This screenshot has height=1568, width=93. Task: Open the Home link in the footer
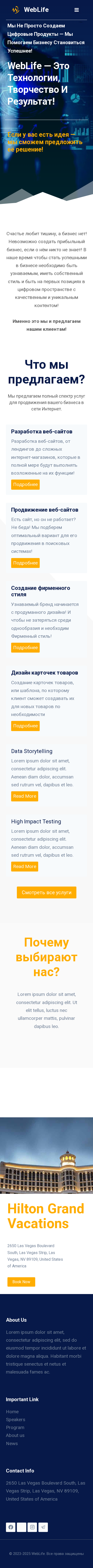[x=12, y=1412]
